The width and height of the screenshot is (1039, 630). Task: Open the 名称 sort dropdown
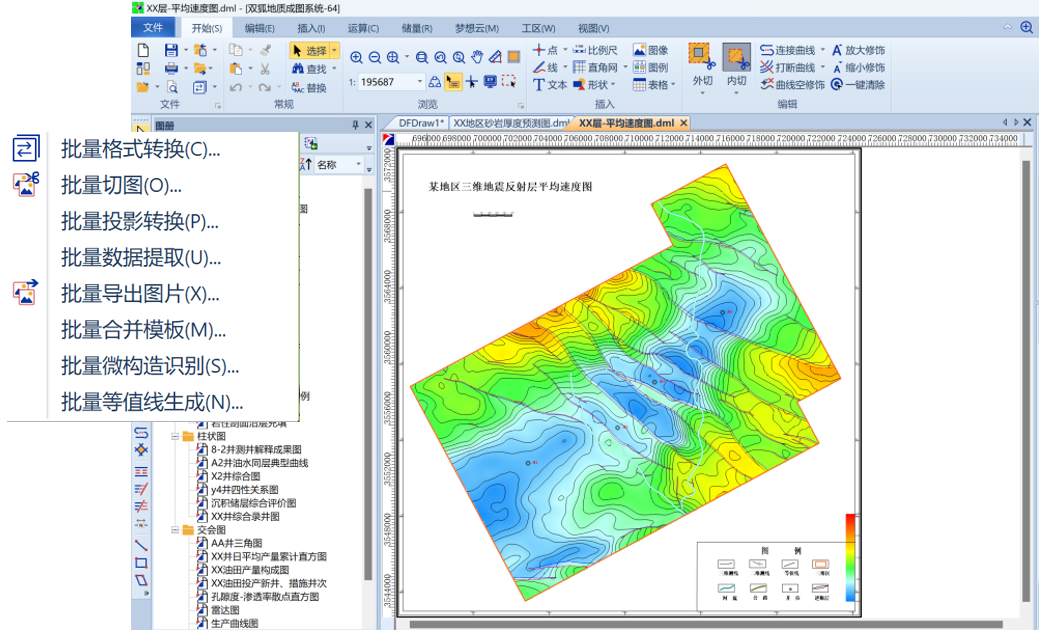[x=358, y=165]
